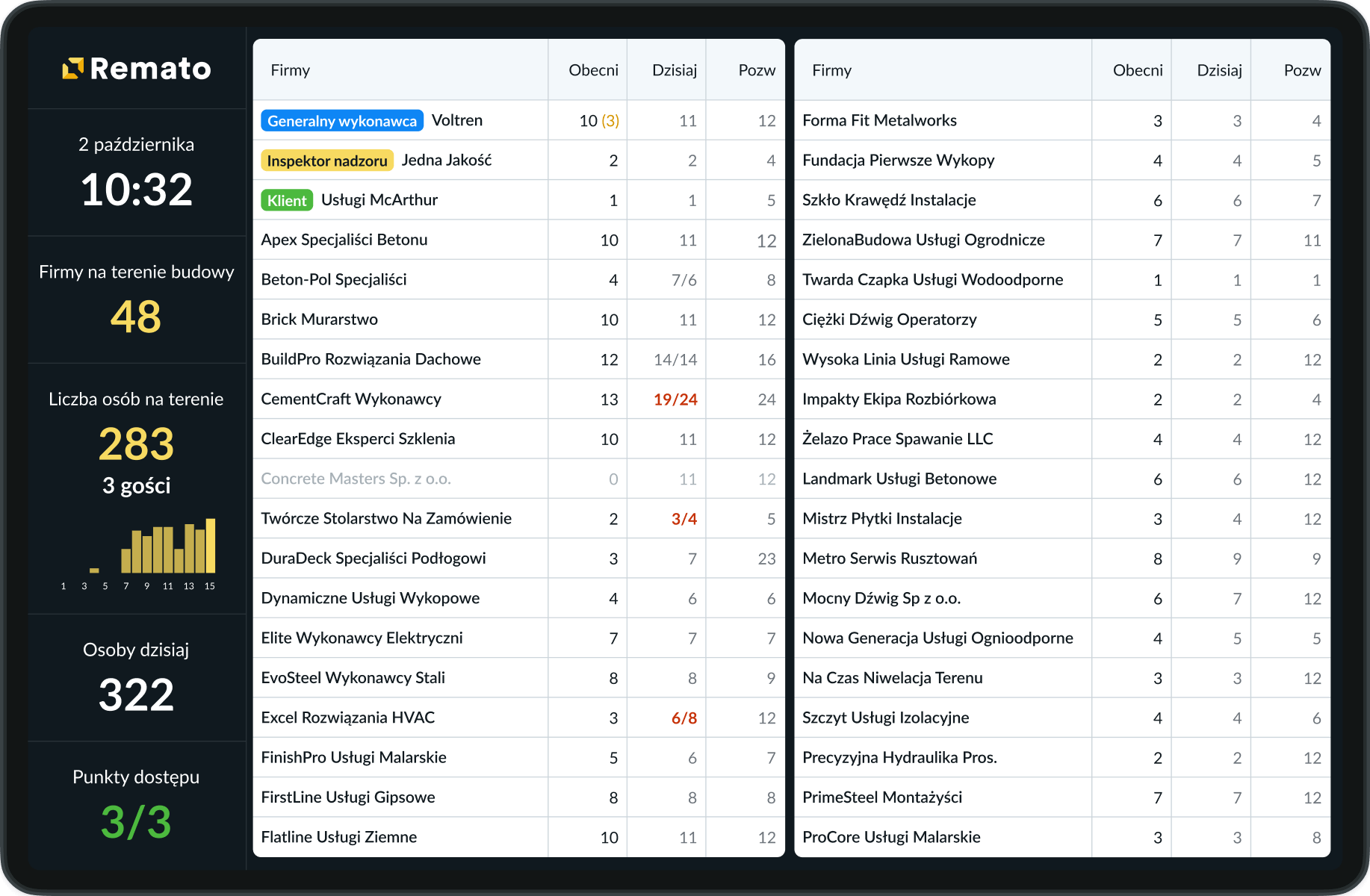Click the yellow Inspektor nadzoru badge
The width and height of the screenshot is (1370, 896).
(326, 161)
